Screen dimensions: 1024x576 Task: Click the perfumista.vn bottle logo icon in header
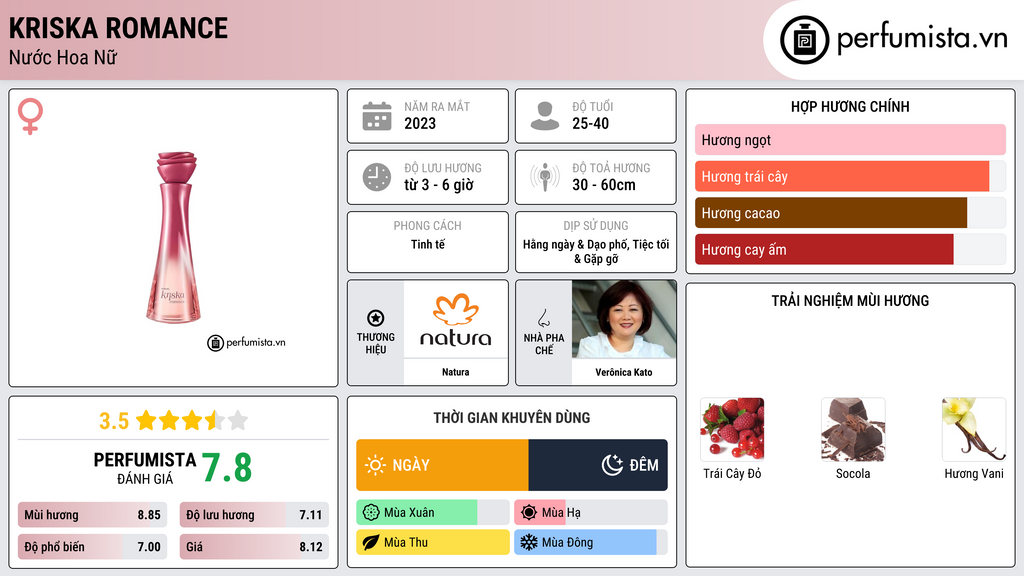tap(805, 40)
